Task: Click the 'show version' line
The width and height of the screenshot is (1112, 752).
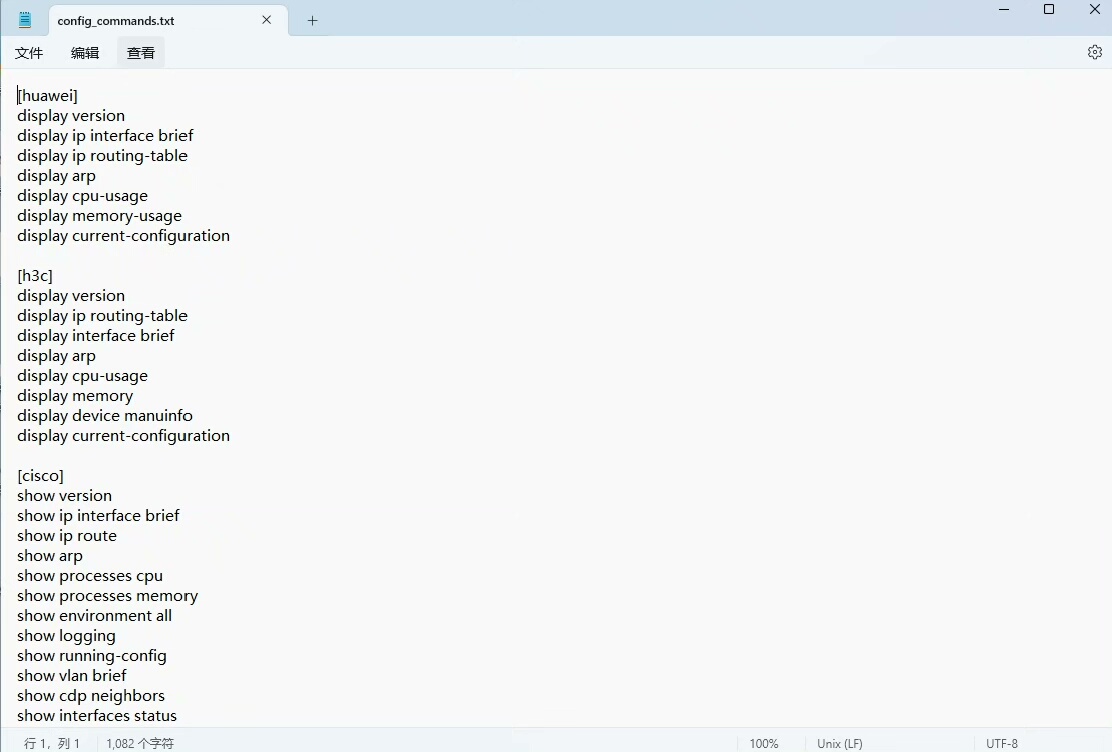Action: pos(65,496)
